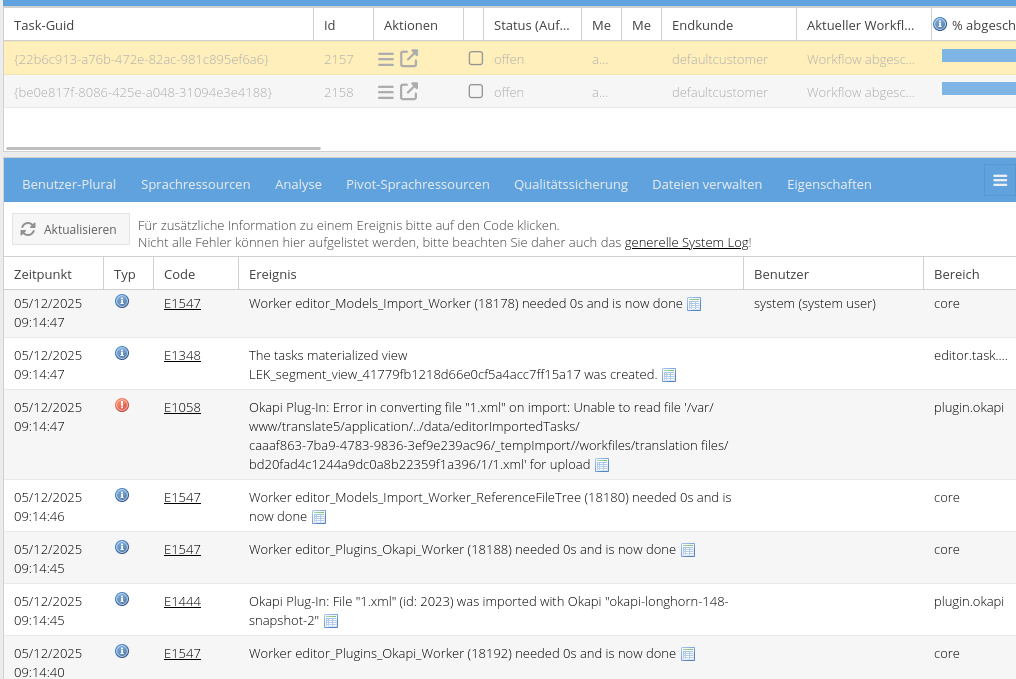Tick the checkbox for task 2158

click(x=476, y=92)
